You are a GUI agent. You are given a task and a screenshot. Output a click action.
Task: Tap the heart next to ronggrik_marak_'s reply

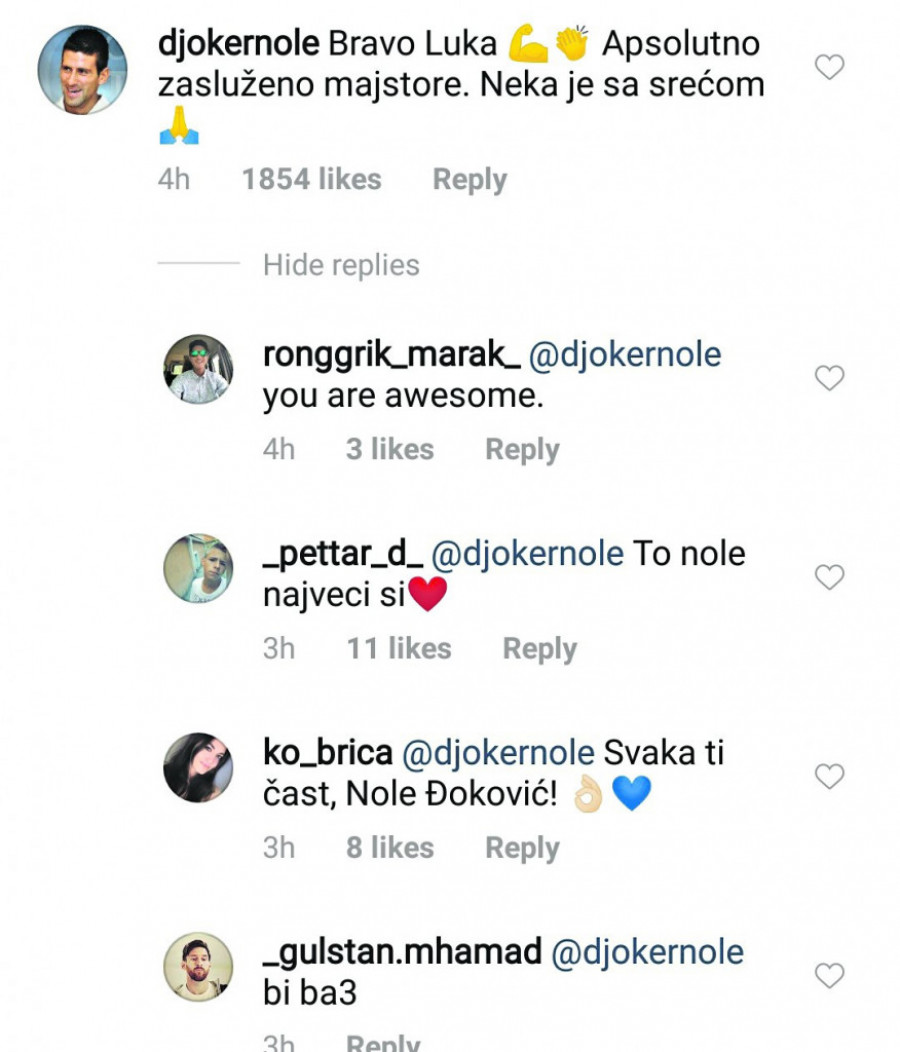(830, 378)
